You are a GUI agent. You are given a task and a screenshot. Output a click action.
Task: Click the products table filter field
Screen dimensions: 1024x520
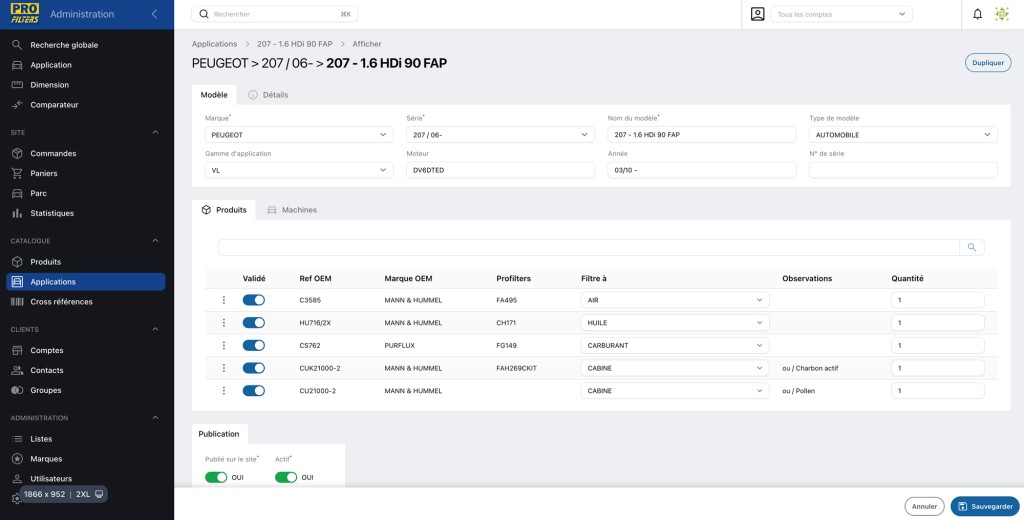[588, 247]
